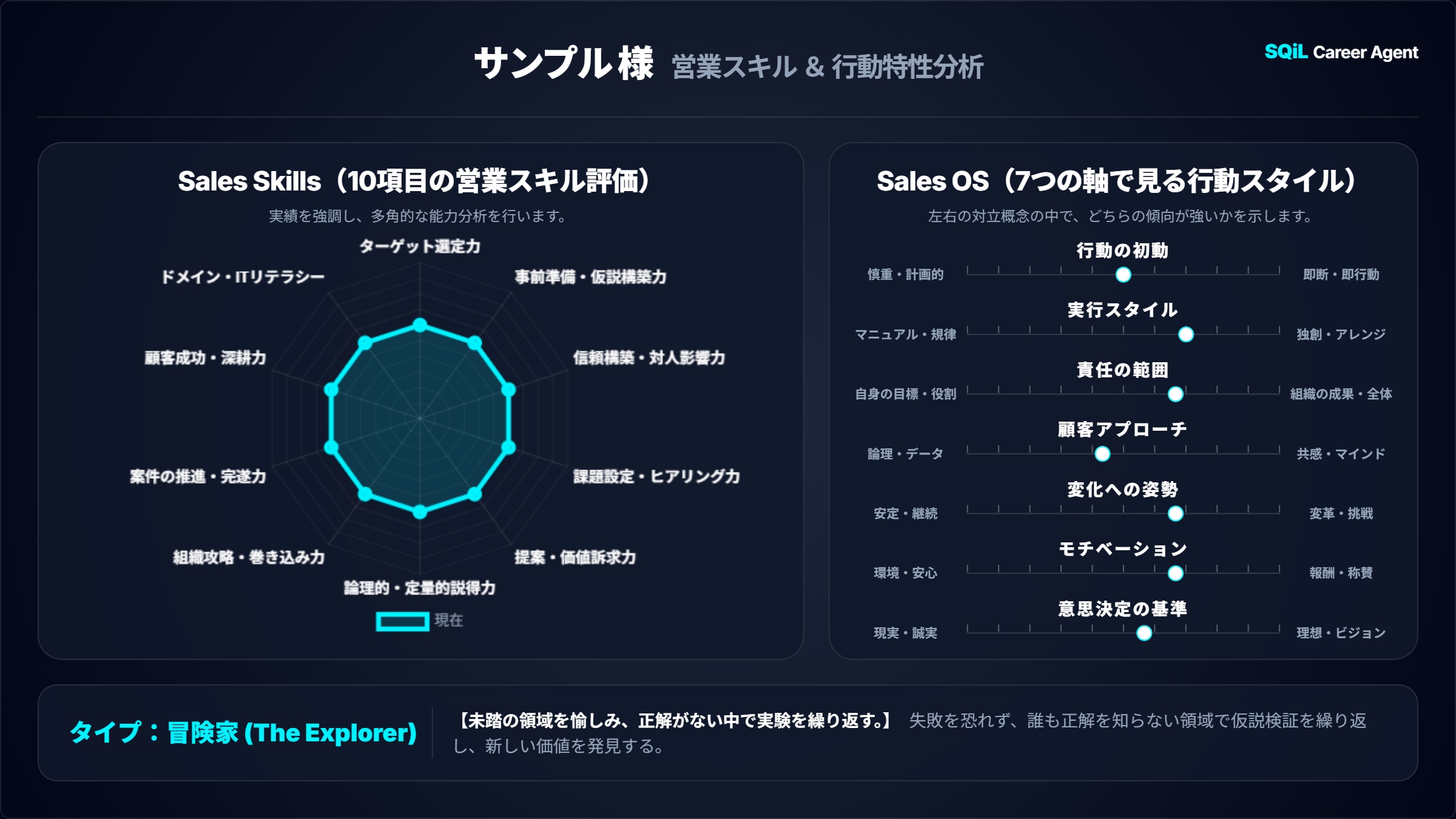
Task: Click the 論理的・定量的説得力 radar data point
Action: [x=420, y=512]
